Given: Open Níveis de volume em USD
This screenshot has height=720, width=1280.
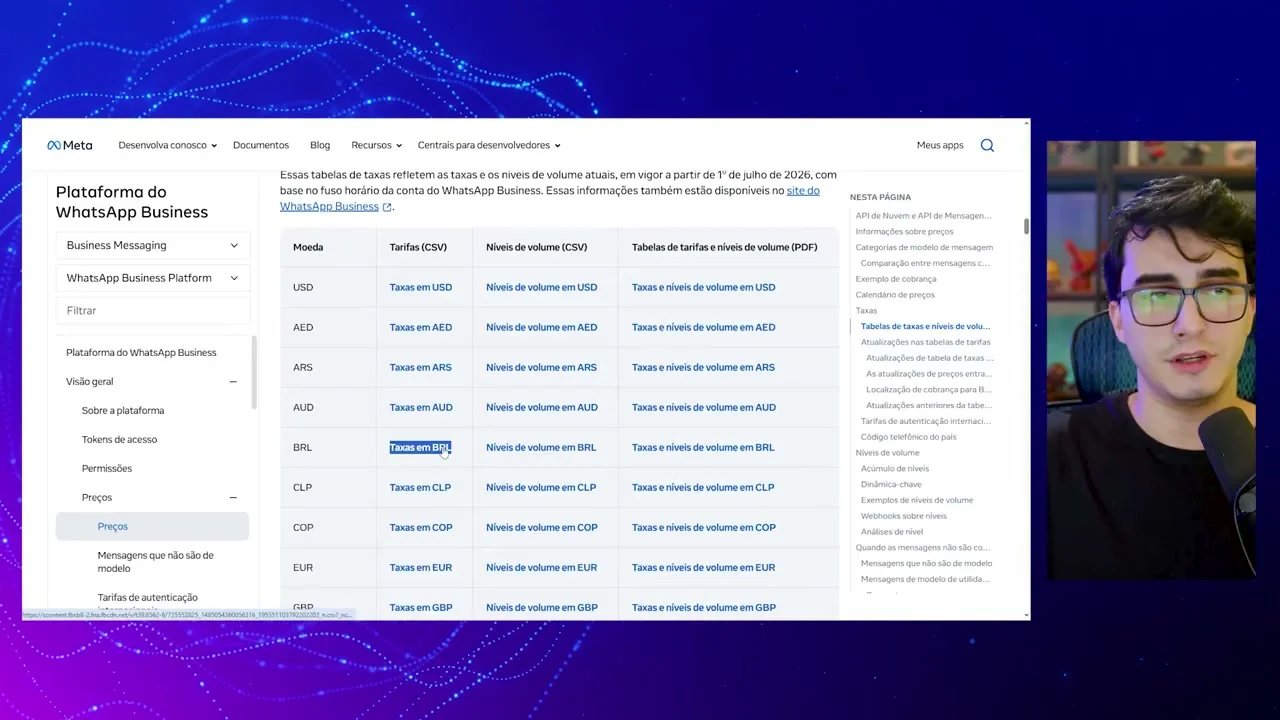Looking at the screenshot, I should coord(541,287).
